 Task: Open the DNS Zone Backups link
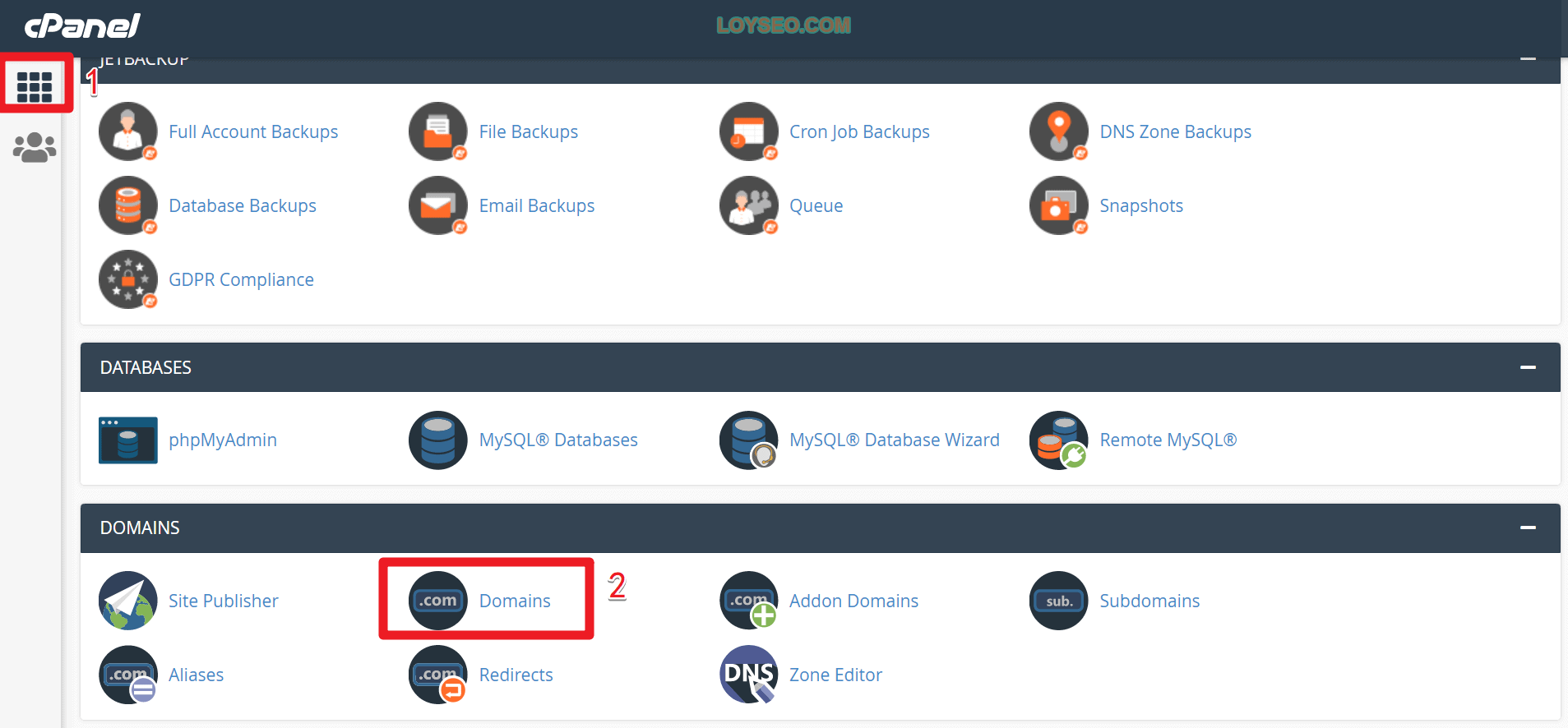point(1176,131)
